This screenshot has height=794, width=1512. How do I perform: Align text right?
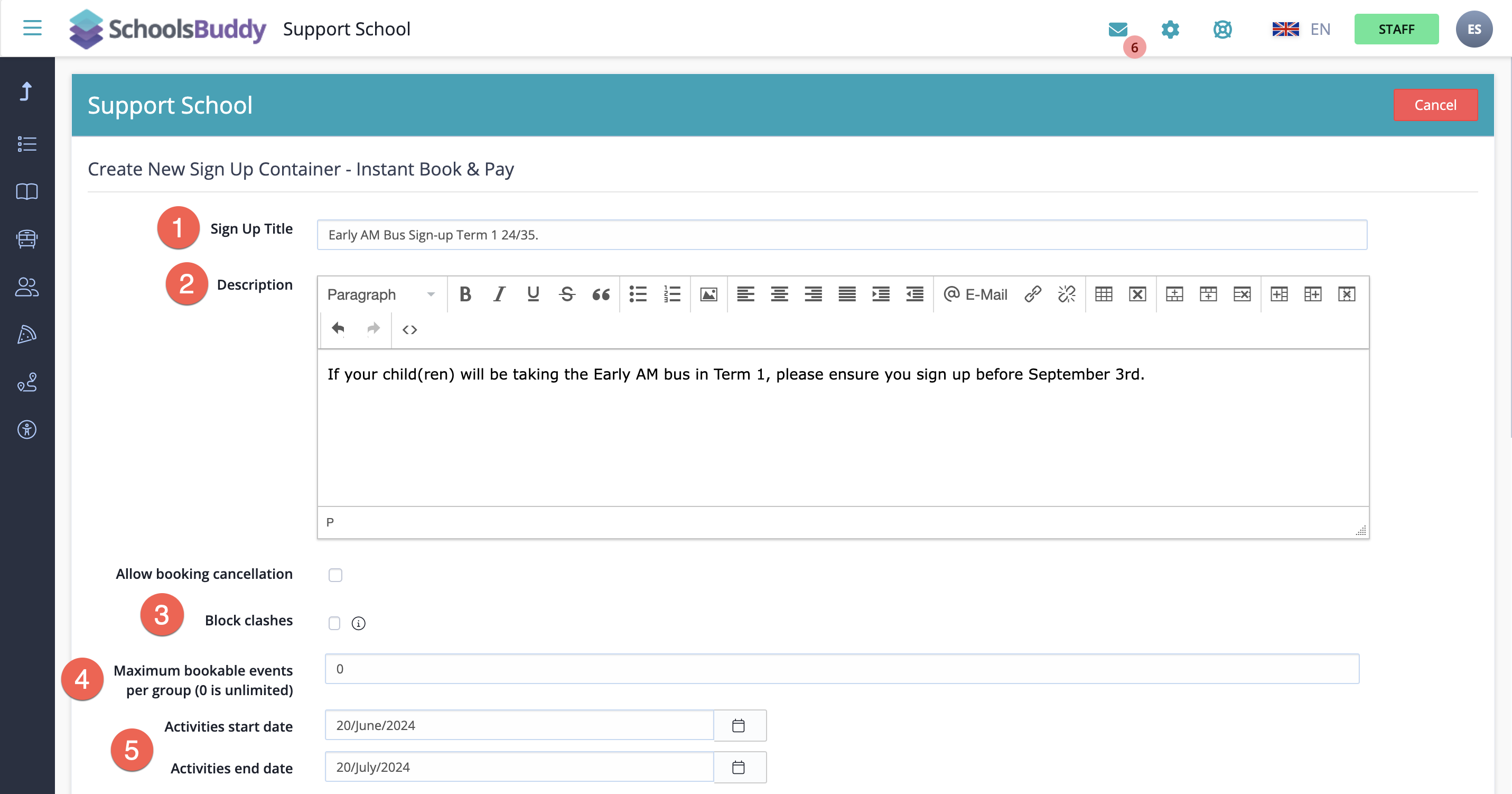(813, 295)
